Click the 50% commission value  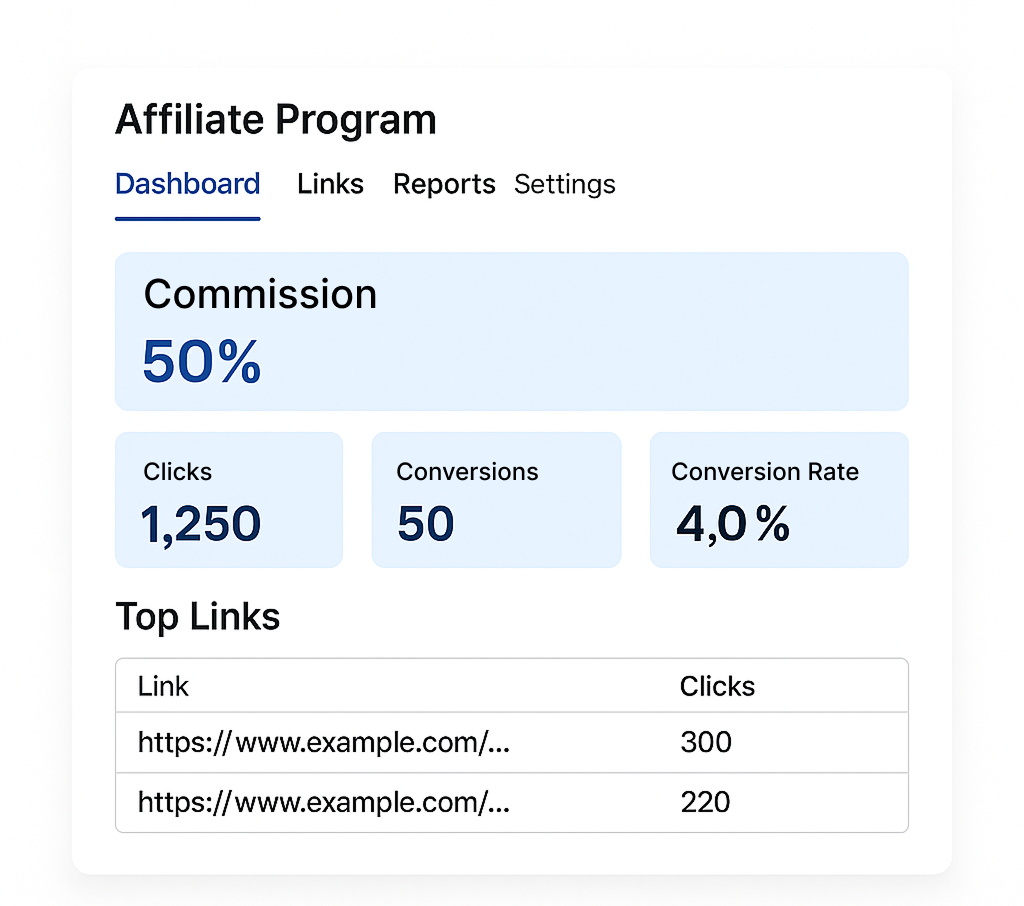coord(201,362)
